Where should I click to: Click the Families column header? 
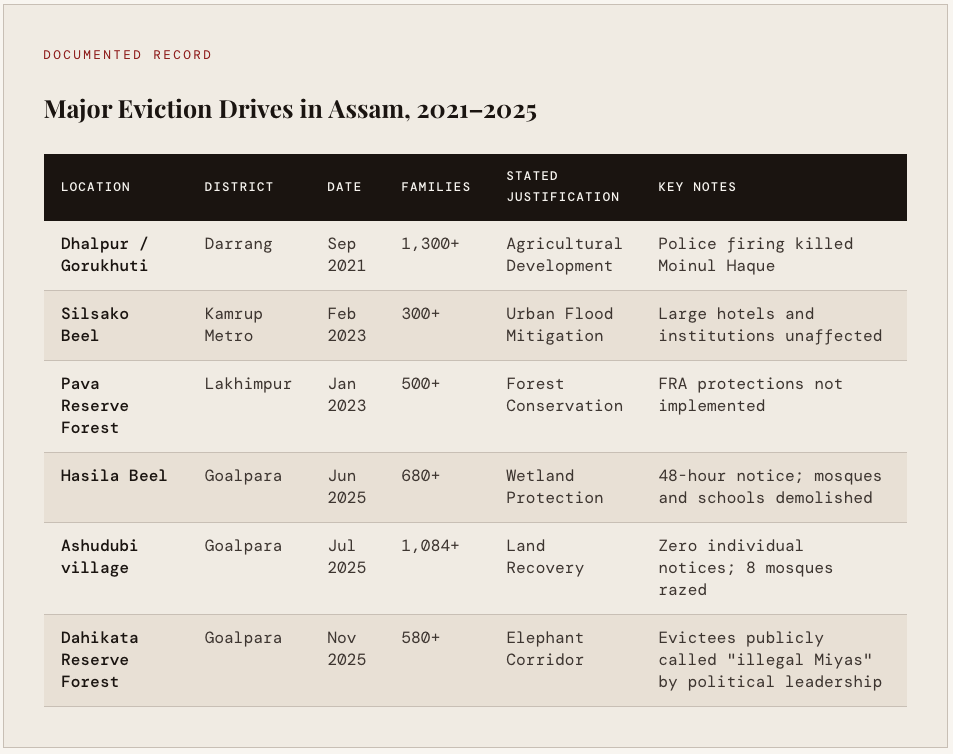(x=435, y=187)
